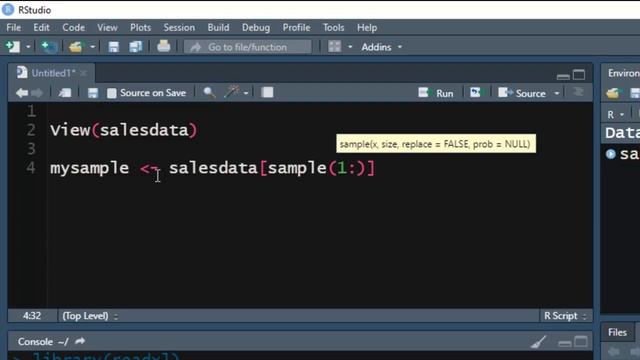Maximize the console pane

click(581, 342)
